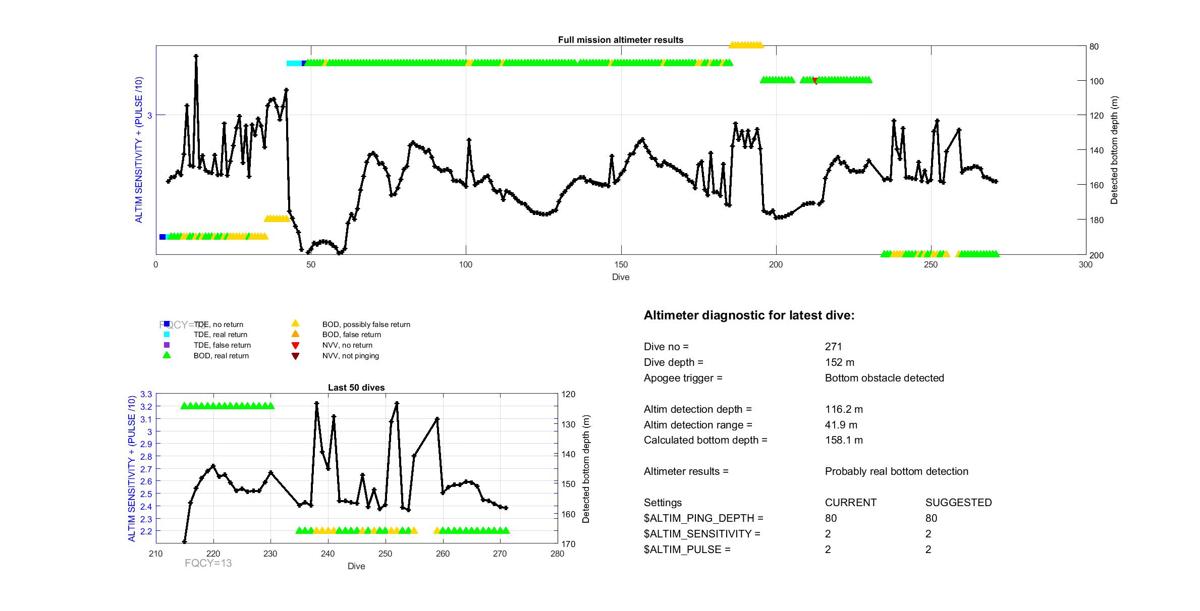Click the red NVV marker near dive 212 in top plot
Image resolution: width=1200 pixels, height=611 pixels.
point(815,80)
